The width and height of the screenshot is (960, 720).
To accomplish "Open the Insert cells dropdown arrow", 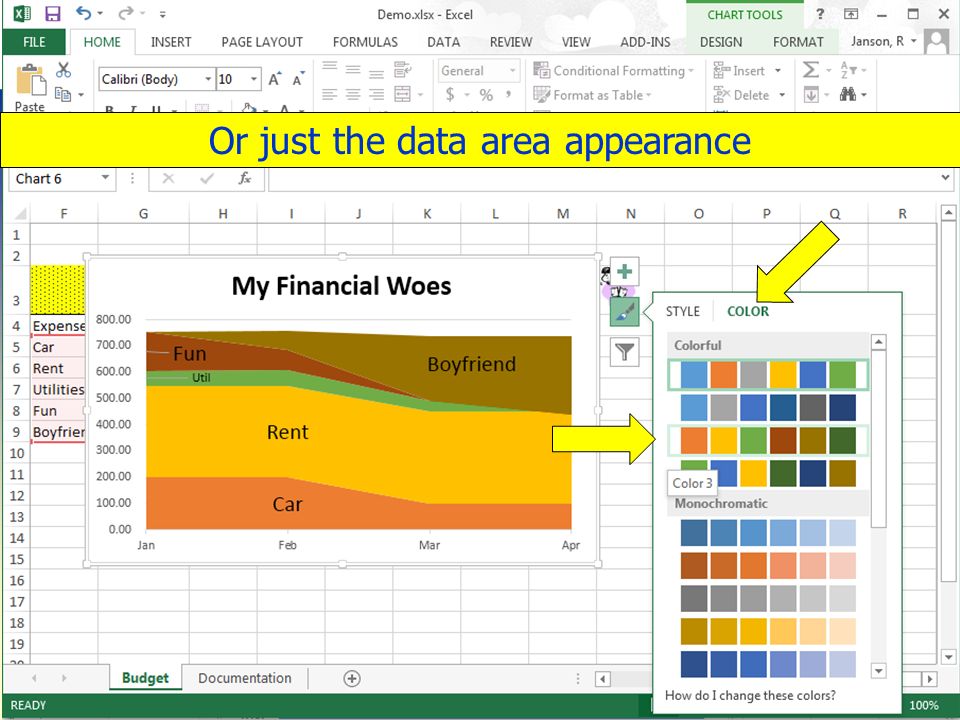I will coord(778,70).
